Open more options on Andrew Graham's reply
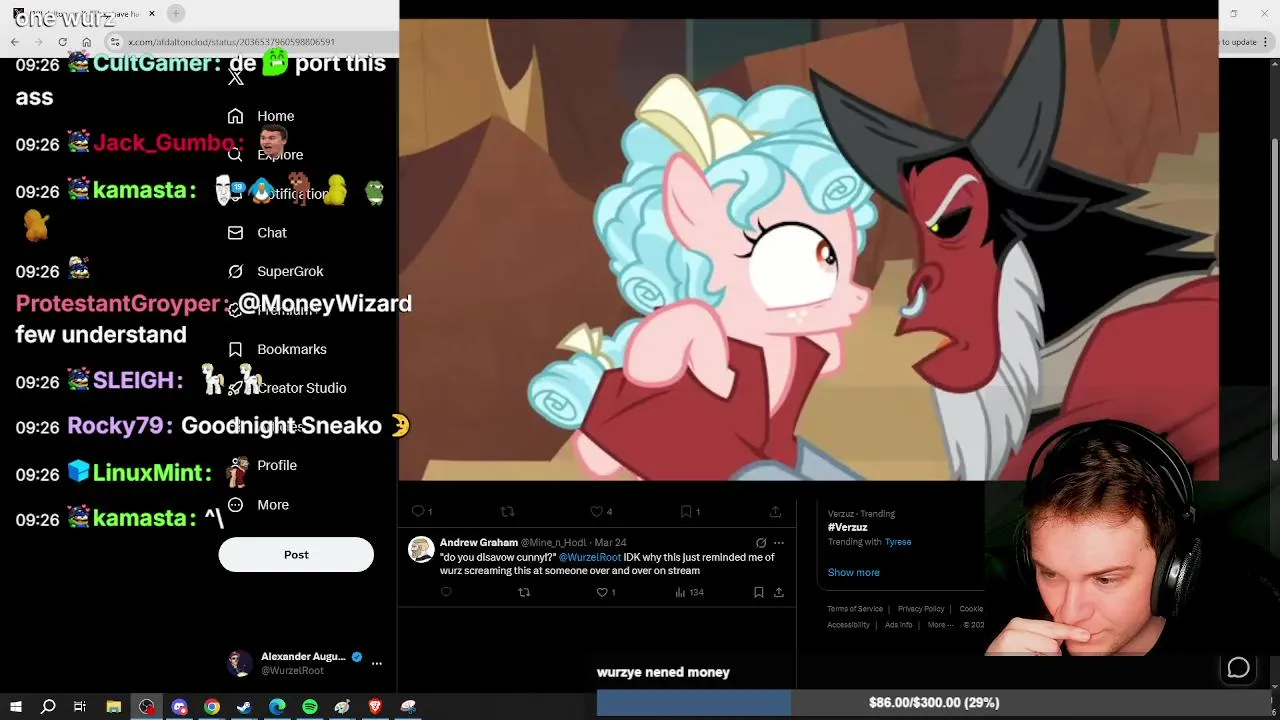Viewport: 1280px width, 720px height. [779, 543]
